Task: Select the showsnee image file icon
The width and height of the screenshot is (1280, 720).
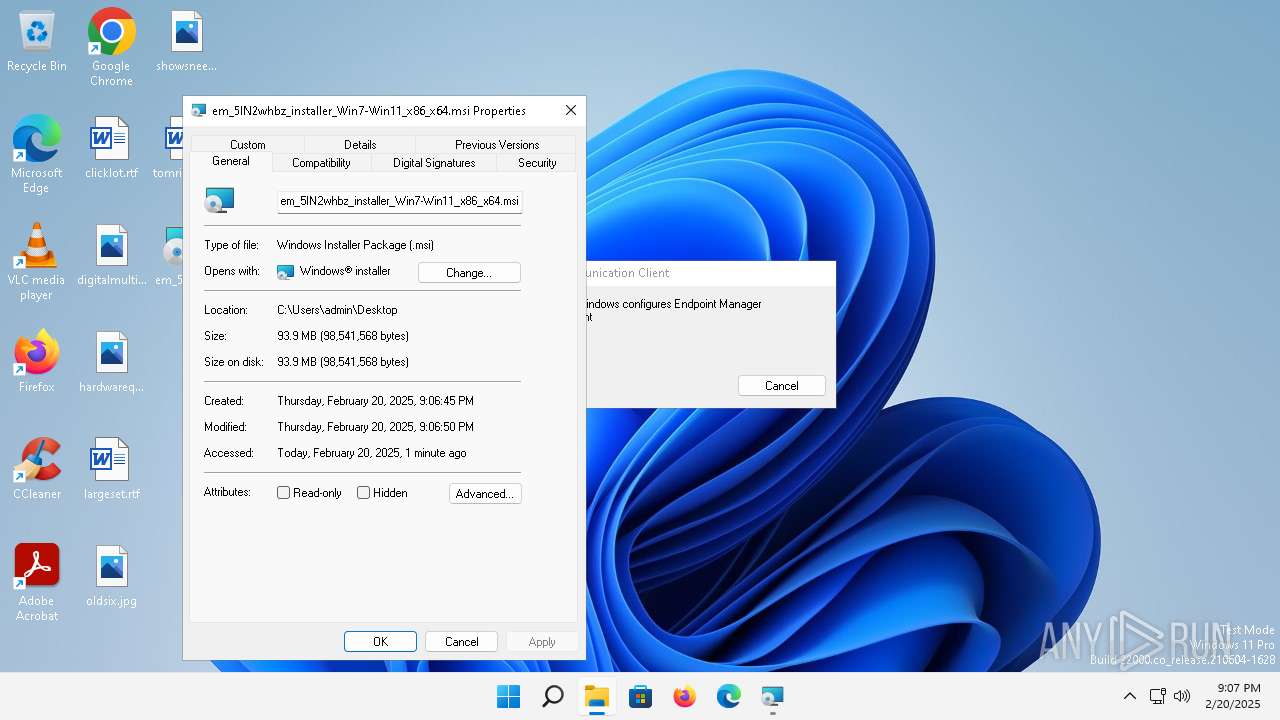Action: point(186,43)
